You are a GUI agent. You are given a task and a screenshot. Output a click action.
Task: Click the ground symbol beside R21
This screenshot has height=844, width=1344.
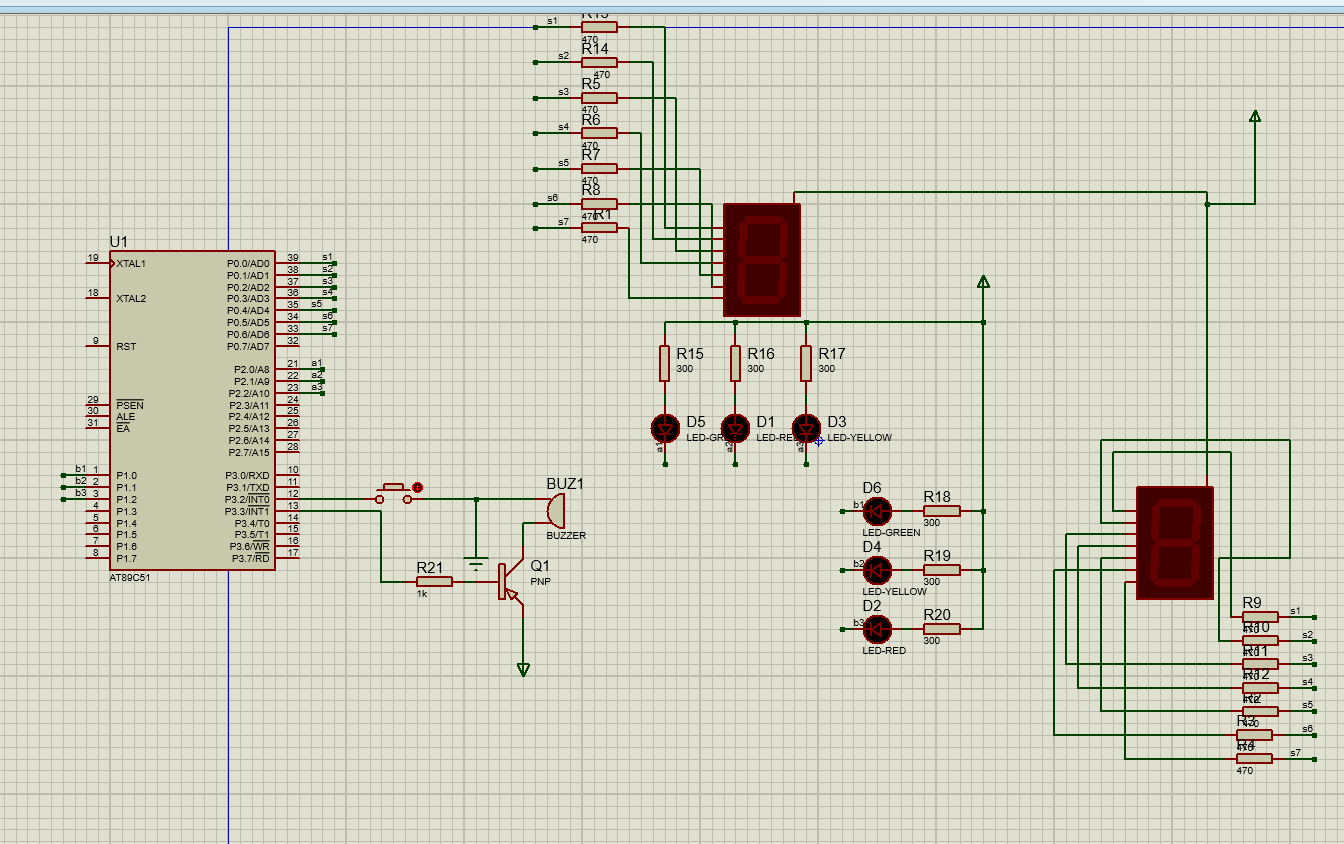[476, 562]
